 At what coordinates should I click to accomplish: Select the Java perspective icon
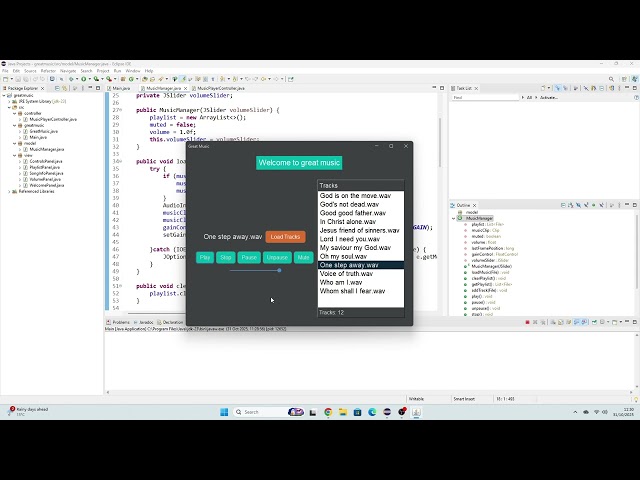(x=635, y=79)
